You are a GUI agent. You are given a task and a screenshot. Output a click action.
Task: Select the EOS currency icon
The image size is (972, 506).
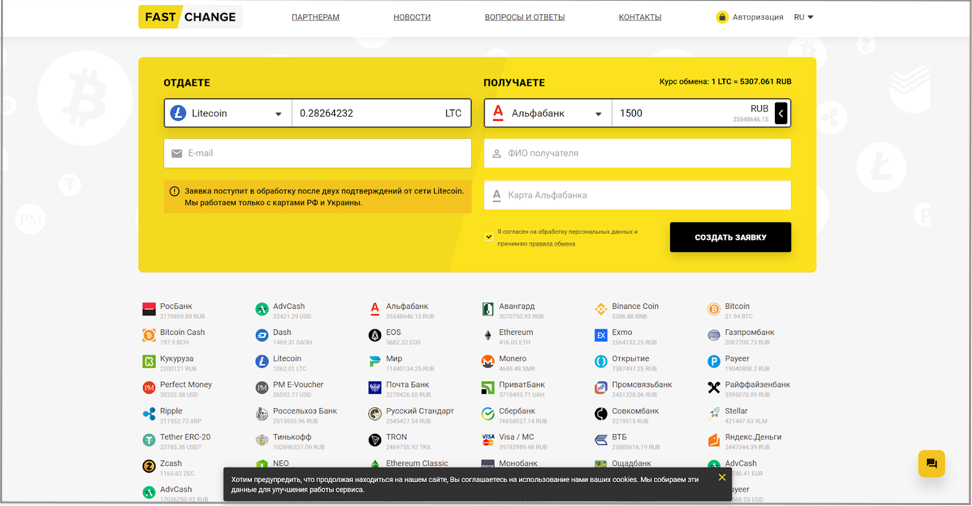tap(374, 335)
